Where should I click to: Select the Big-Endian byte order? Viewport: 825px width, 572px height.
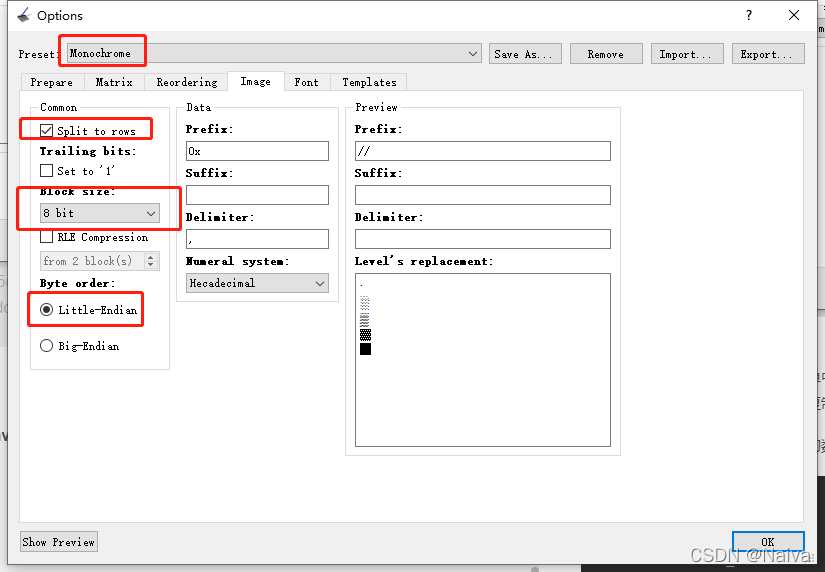point(46,346)
